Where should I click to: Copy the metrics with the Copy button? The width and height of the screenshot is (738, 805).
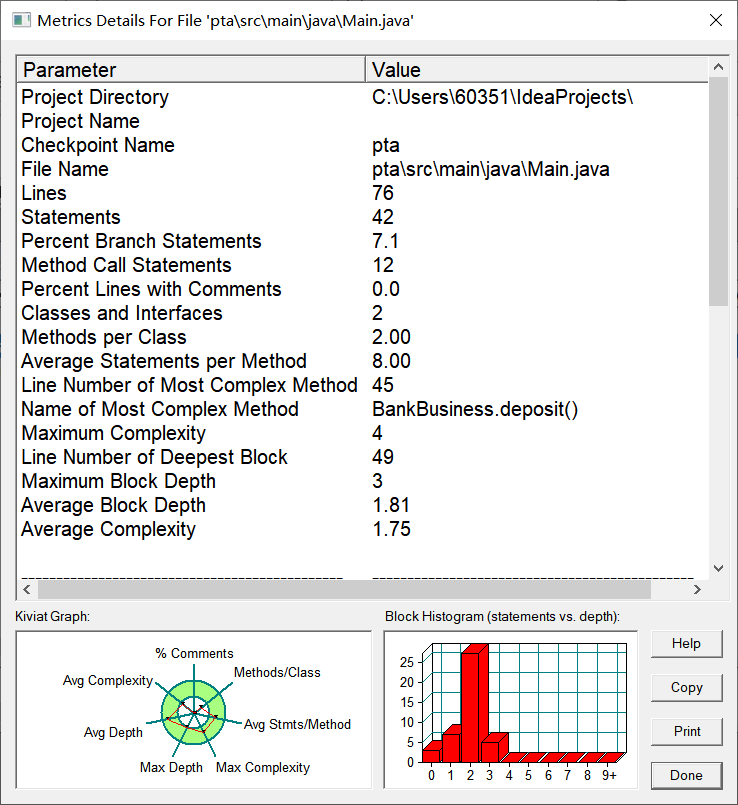(687, 687)
